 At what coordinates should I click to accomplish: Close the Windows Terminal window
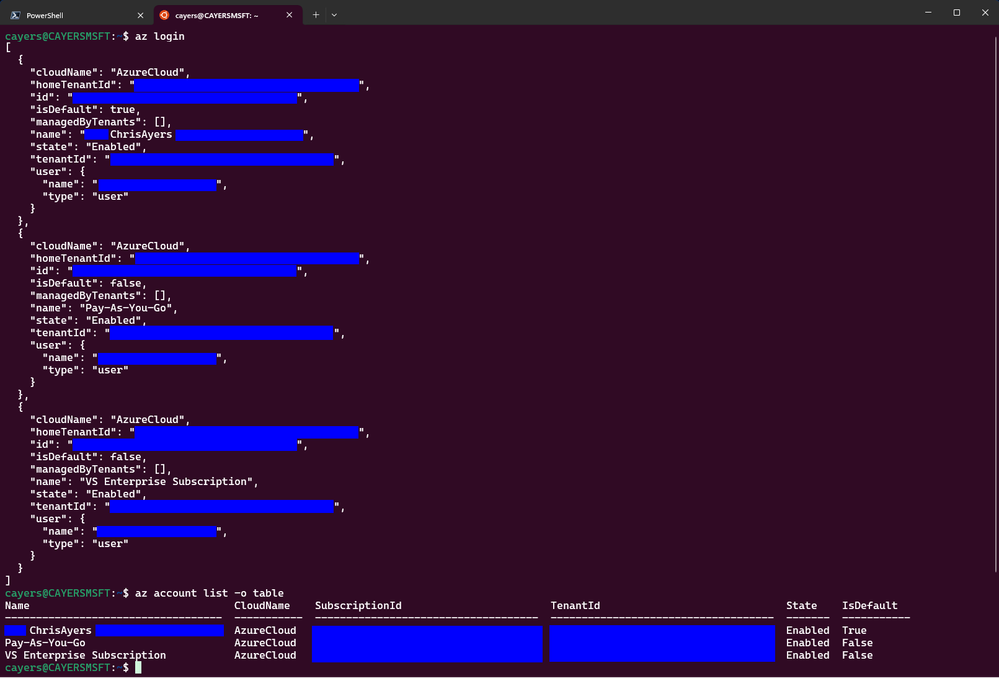[985, 12]
